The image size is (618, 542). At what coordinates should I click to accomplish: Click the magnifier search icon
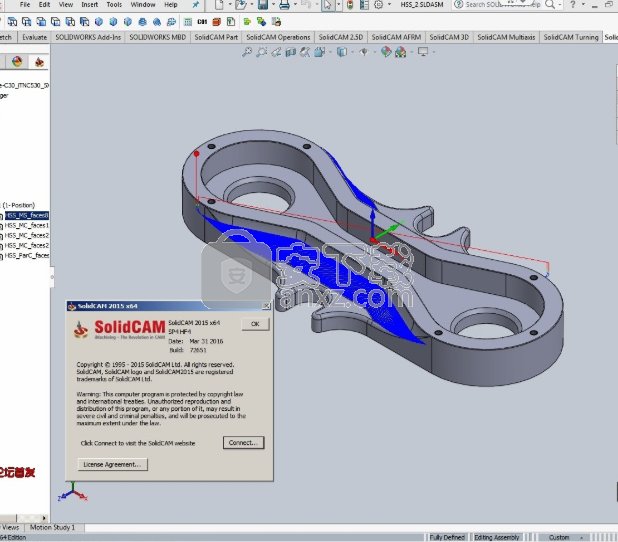pos(550,5)
